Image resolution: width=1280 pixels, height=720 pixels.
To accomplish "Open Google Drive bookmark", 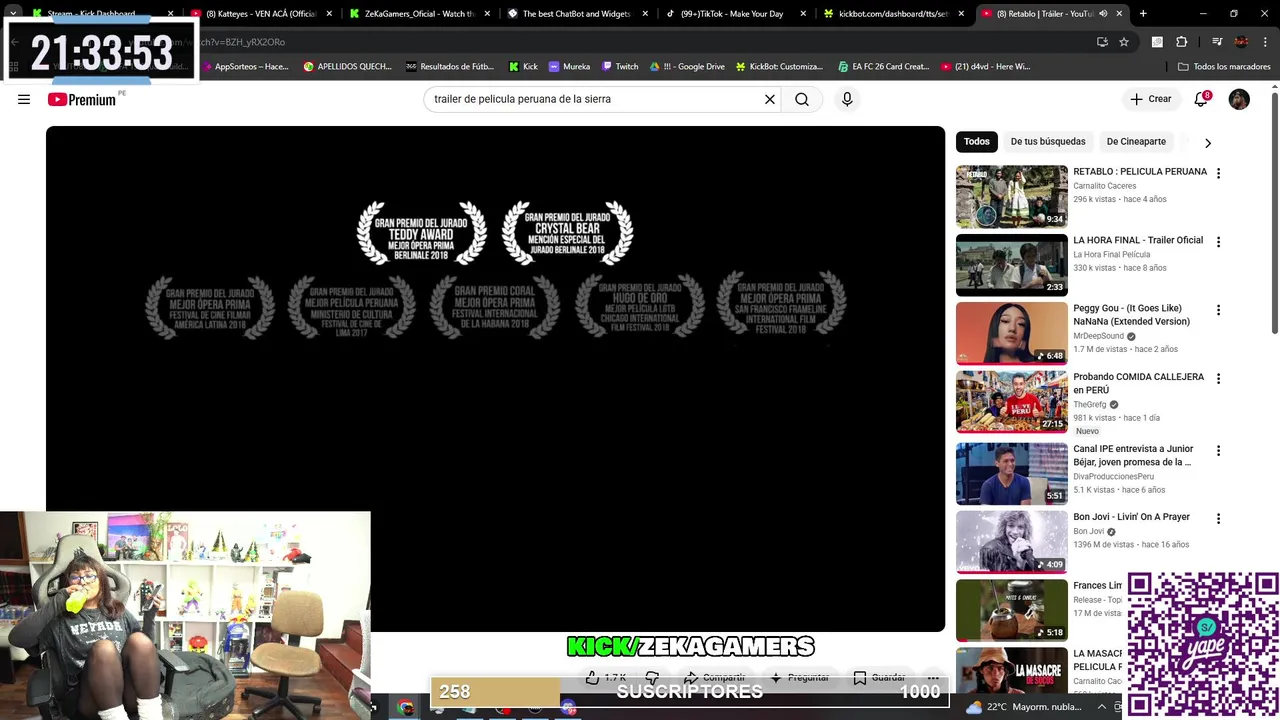I will [687, 67].
